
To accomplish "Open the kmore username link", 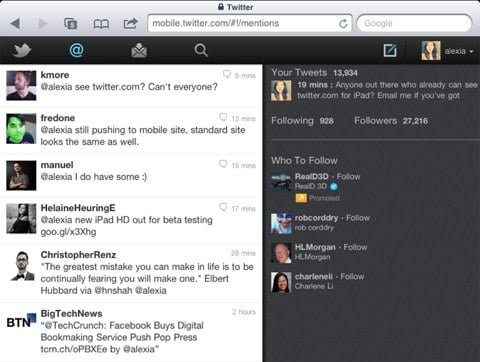I will (55, 75).
